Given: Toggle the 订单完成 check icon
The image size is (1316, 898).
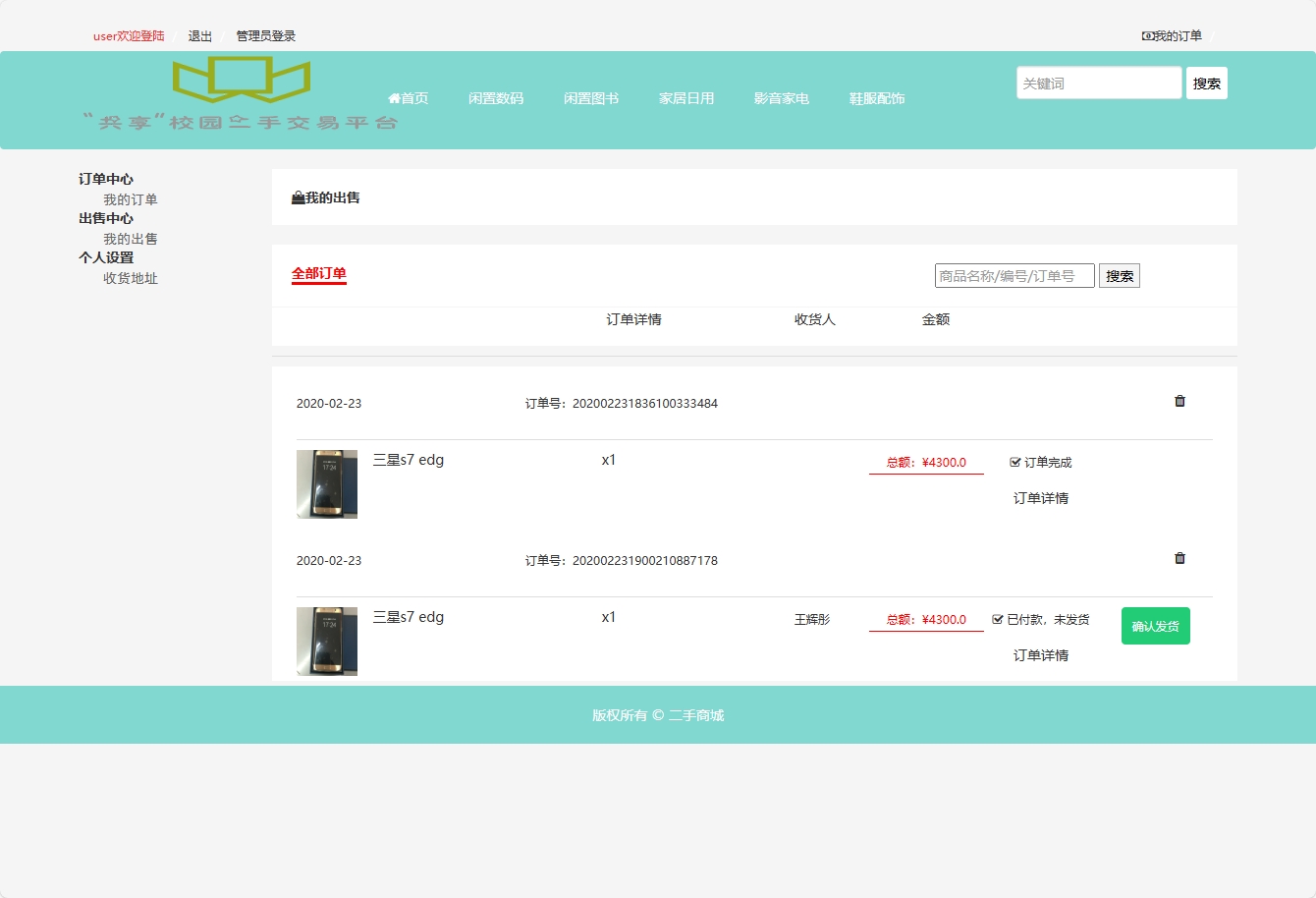Looking at the screenshot, I should 1015,462.
